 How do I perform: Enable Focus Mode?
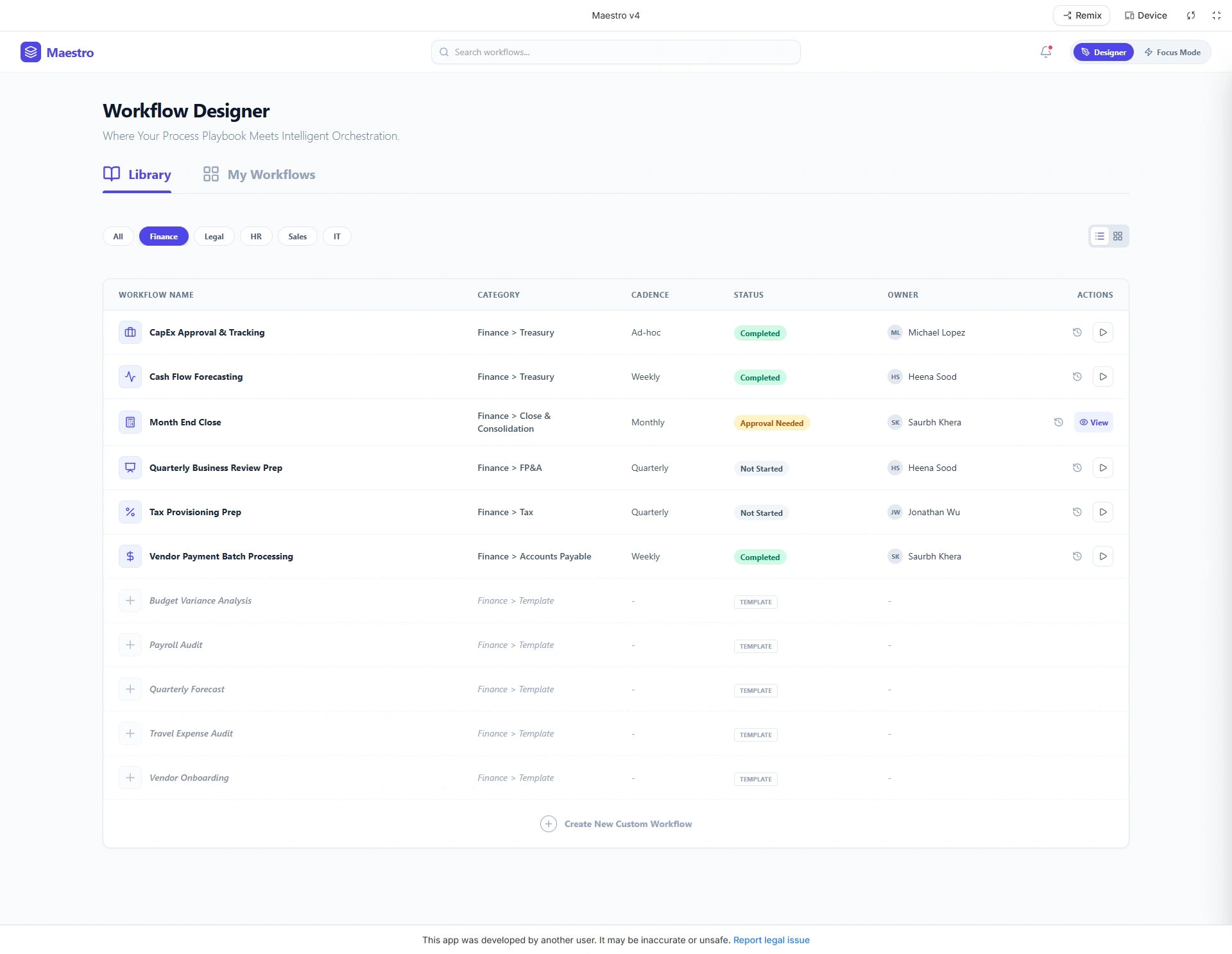click(1172, 53)
